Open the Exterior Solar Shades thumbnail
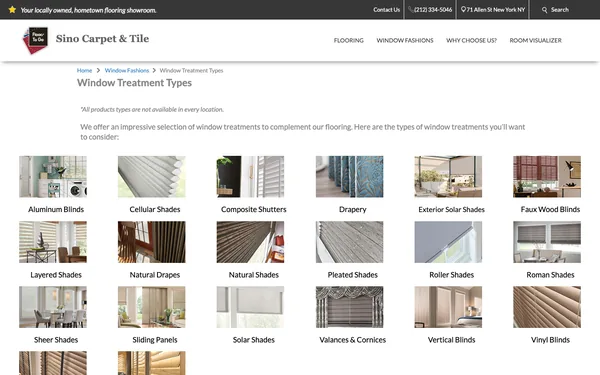The image size is (600, 375). 448,176
